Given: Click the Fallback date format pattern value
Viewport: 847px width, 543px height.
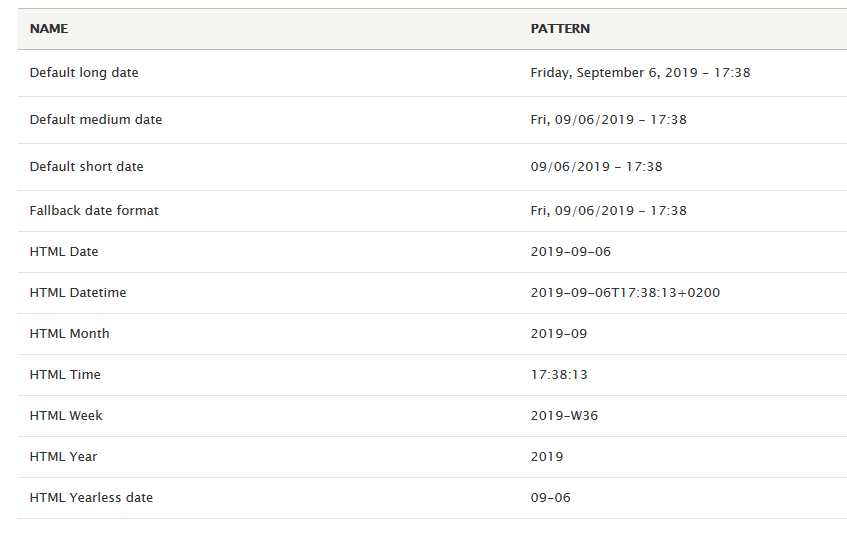Looking at the screenshot, I should point(608,211).
